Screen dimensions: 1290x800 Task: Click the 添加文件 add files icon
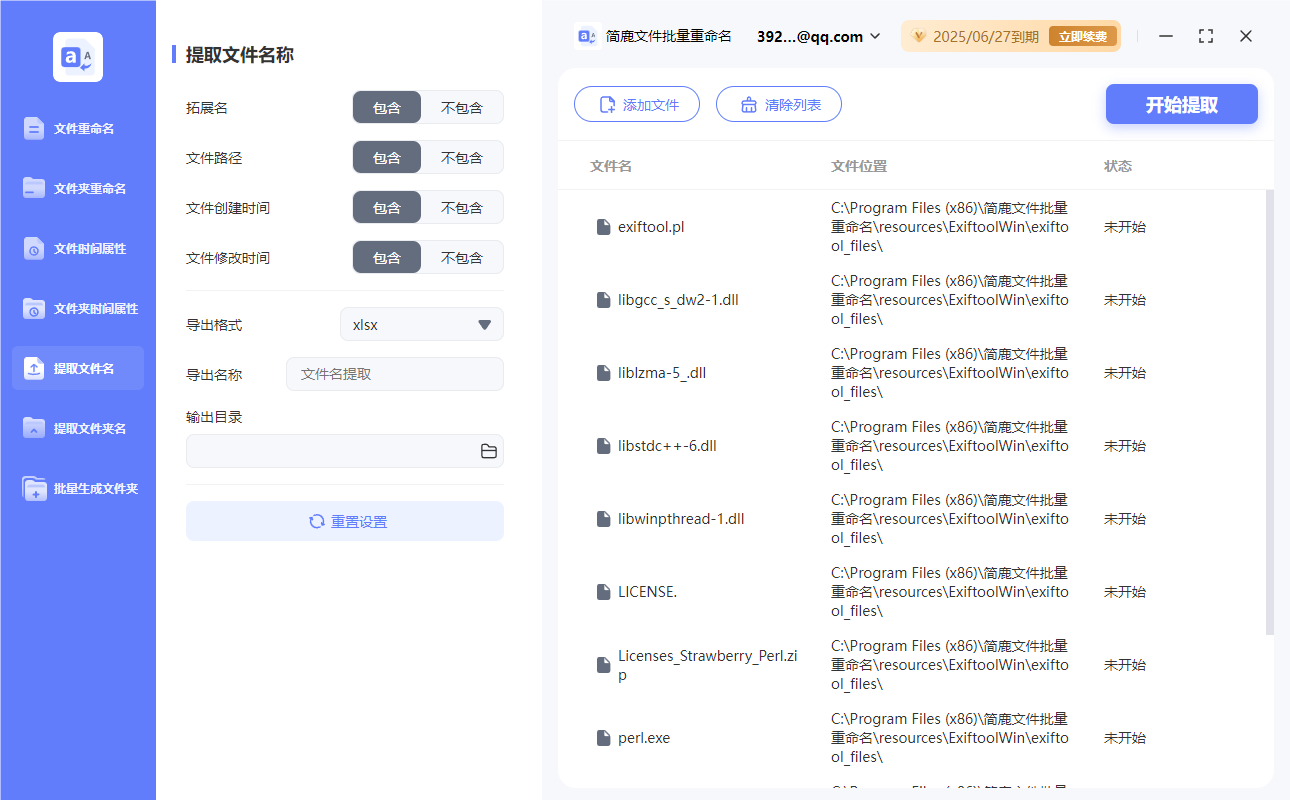[x=609, y=103]
